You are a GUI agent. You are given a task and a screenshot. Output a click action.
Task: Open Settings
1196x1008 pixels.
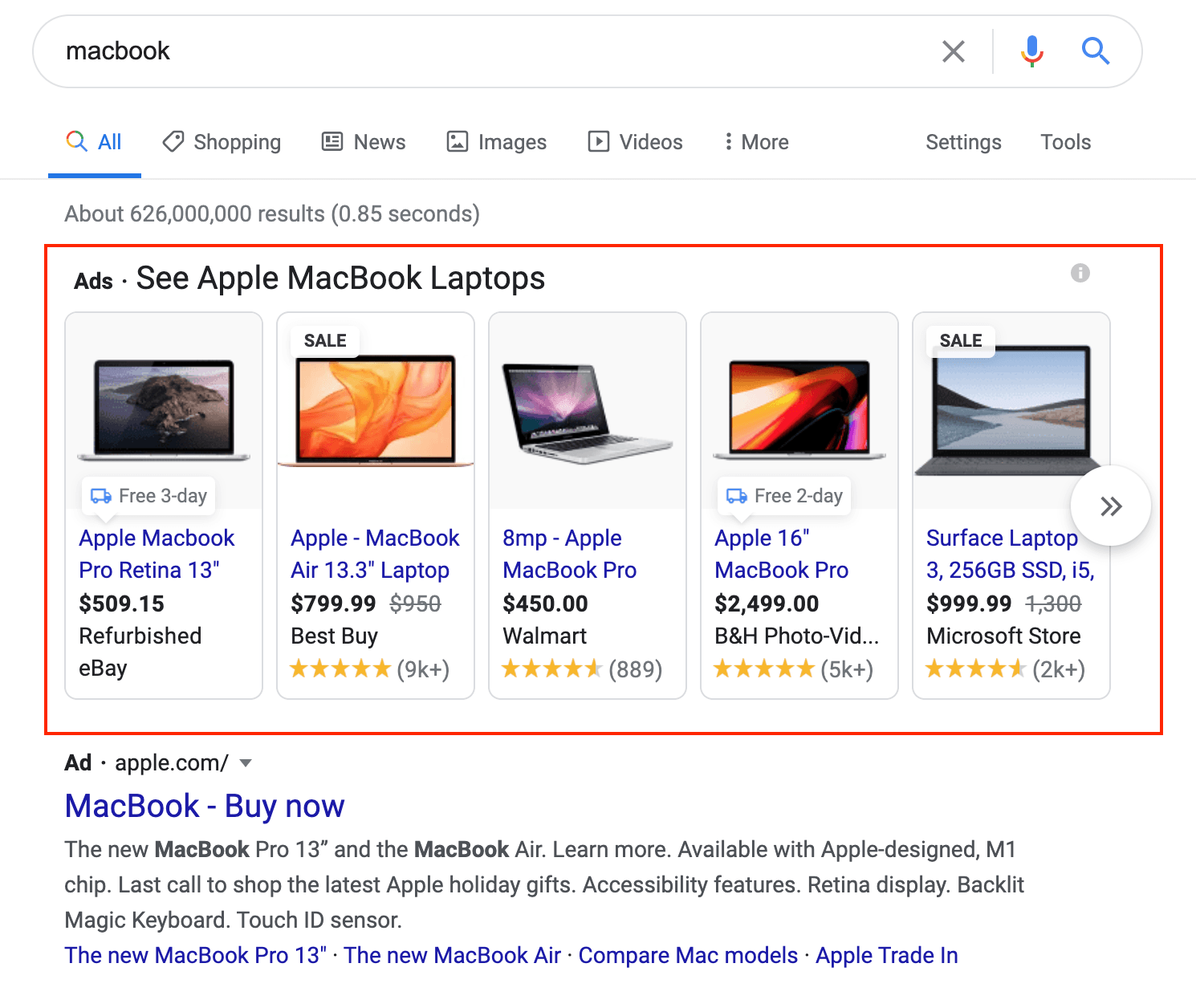pos(963,142)
